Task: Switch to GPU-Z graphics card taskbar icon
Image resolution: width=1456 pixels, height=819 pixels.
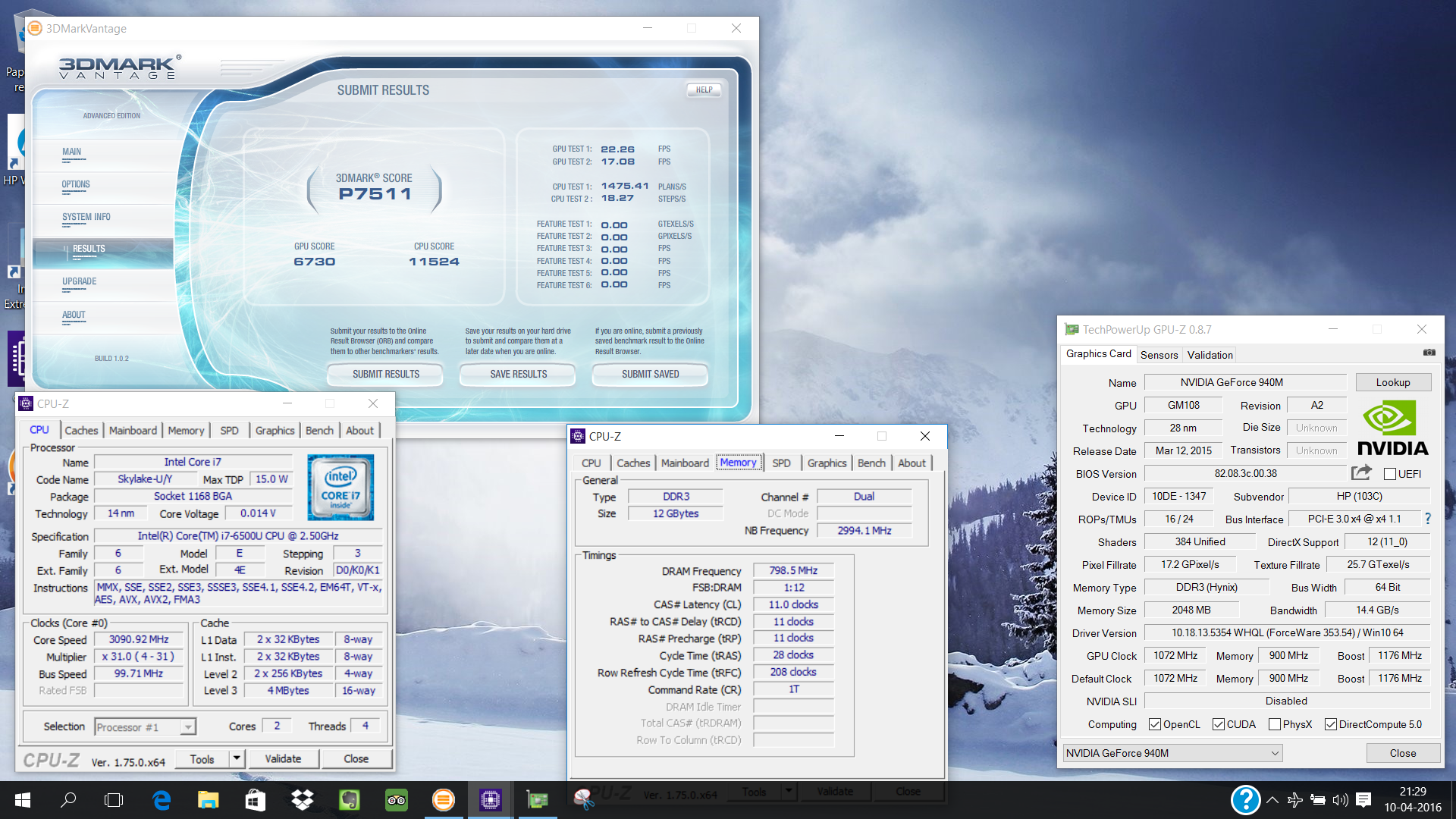Action: coord(537,800)
